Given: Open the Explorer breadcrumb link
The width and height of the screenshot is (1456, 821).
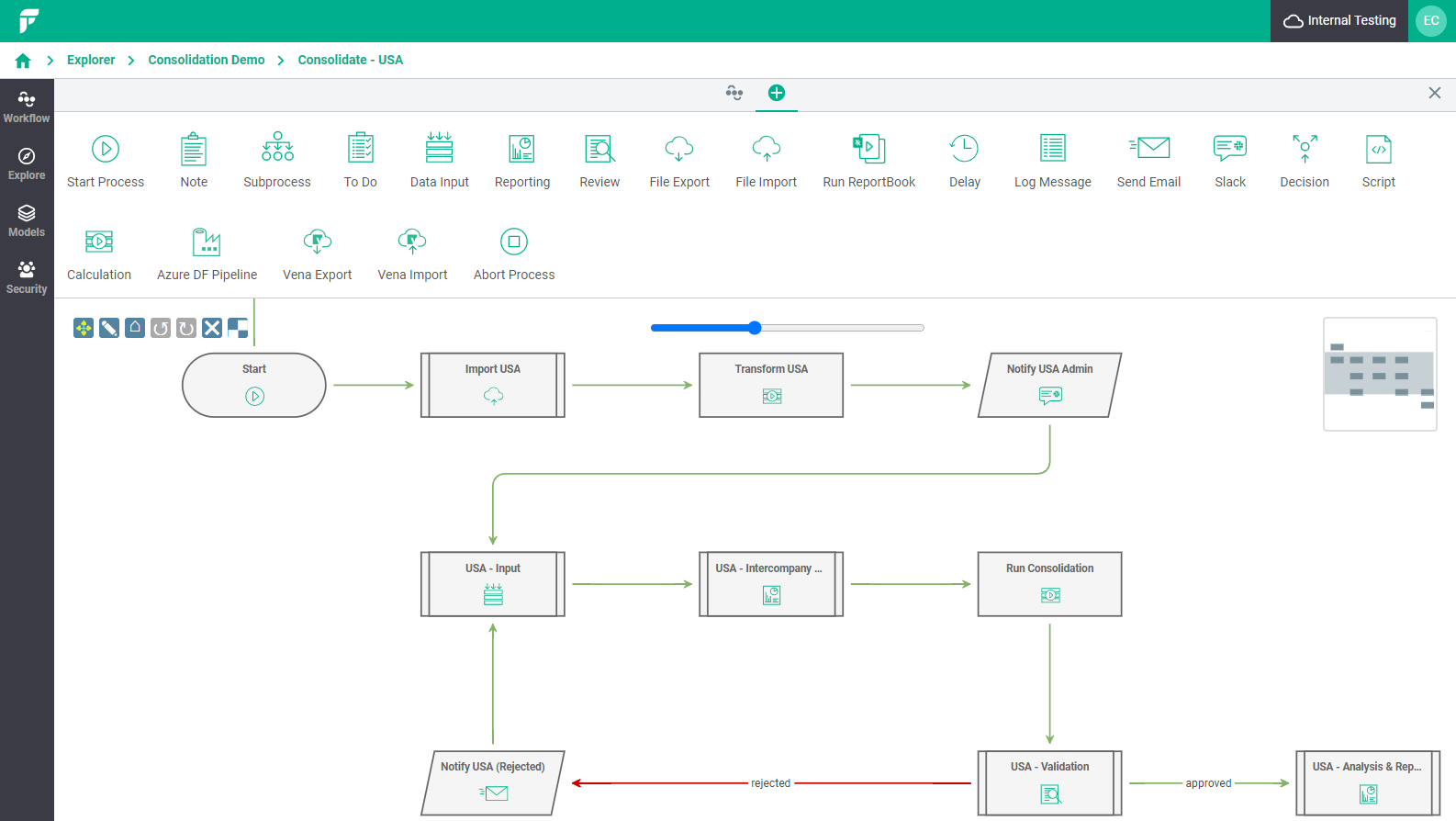Looking at the screenshot, I should pos(91,60).
